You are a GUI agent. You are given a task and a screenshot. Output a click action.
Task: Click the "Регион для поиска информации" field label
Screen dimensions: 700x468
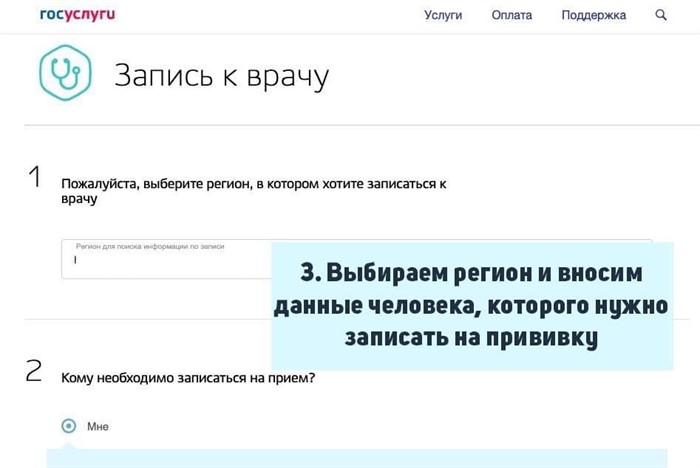click(x=150, y=246)
